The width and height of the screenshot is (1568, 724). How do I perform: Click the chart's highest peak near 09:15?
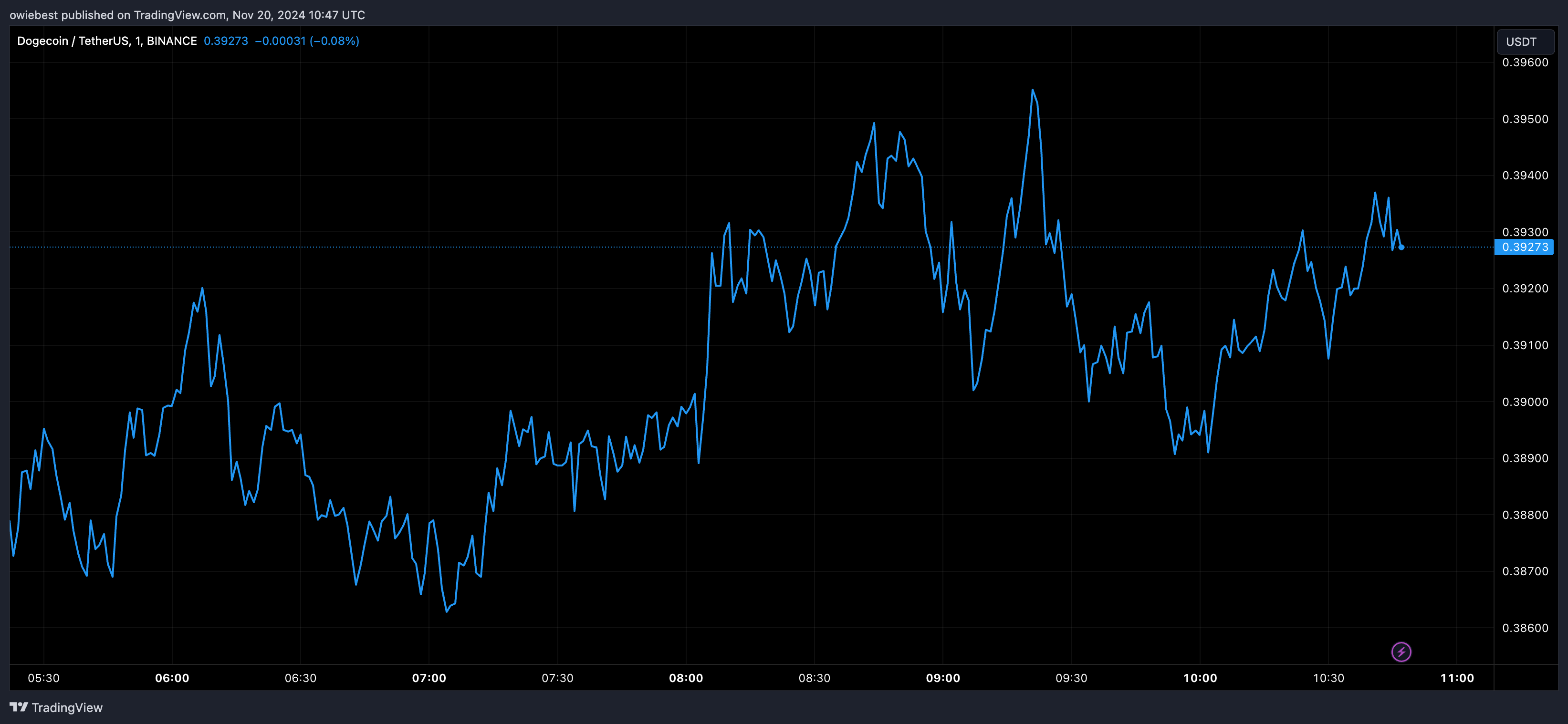[x=1033, y=90]
